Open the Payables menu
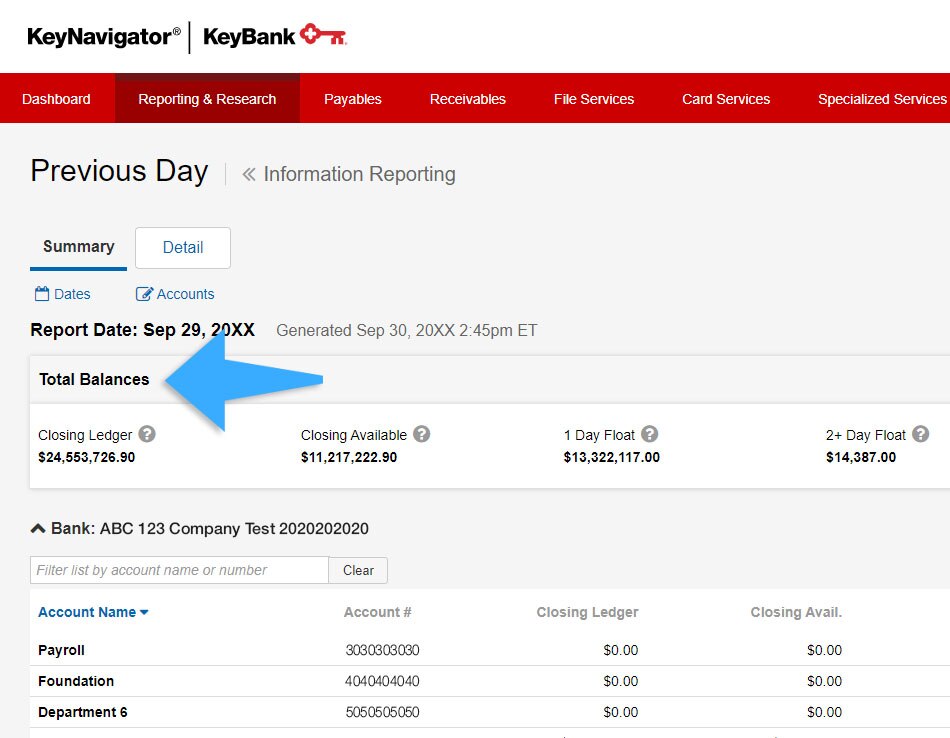 tap(353, 99)
